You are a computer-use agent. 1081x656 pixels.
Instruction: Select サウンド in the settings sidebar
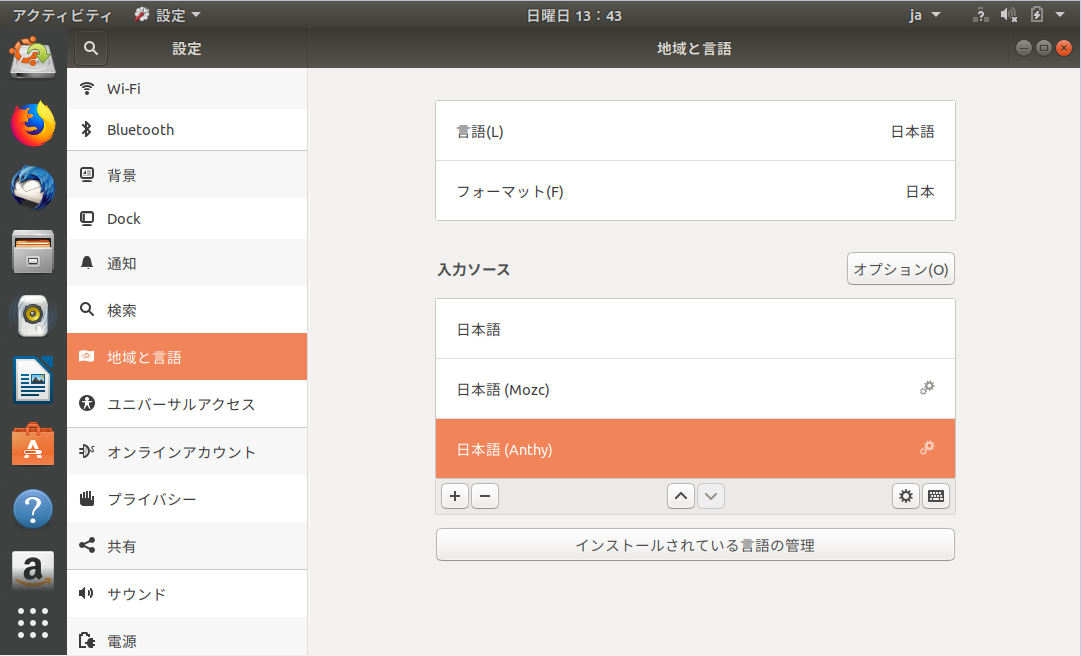187,594
